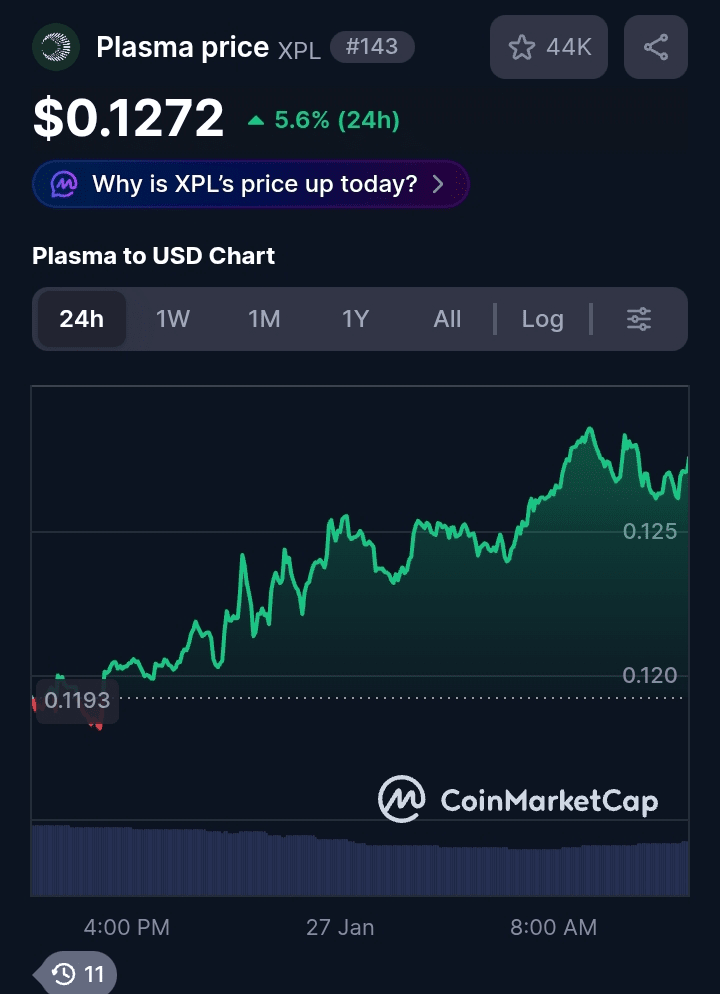Open the share icon button

tap(655, 47)
